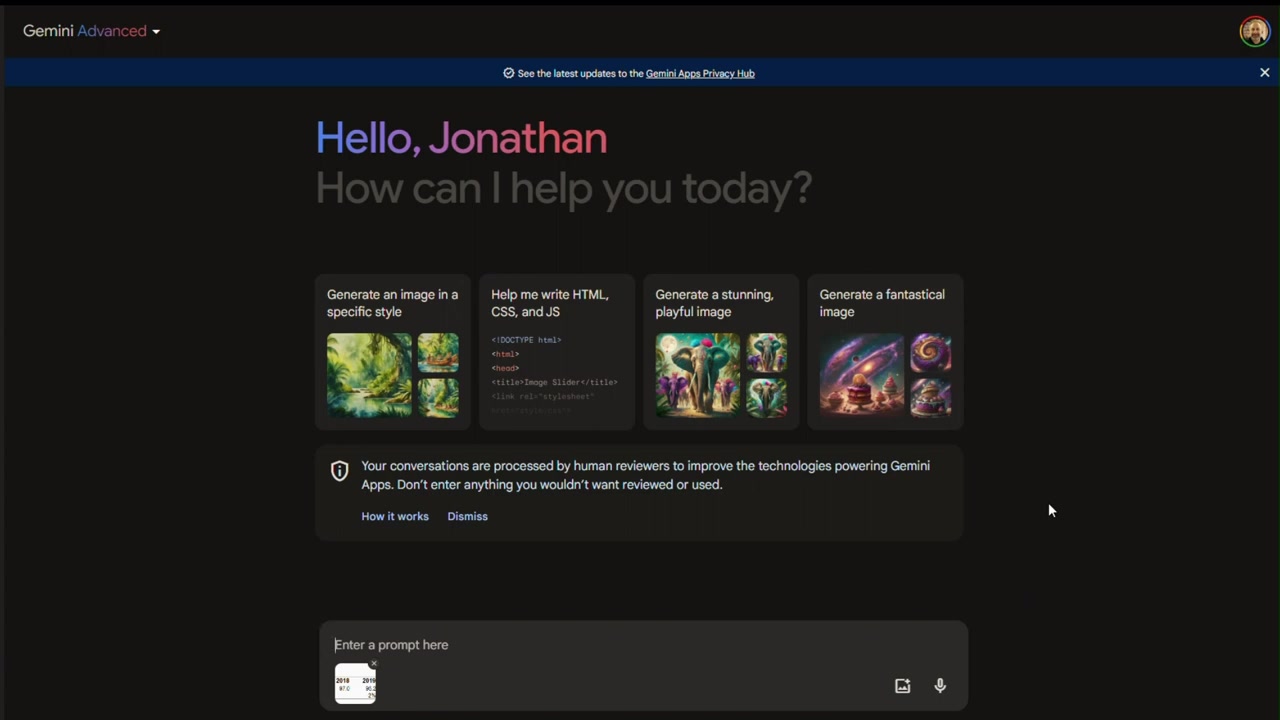Choose the 'Help me write HTML, CSS, and JS' suggestion

click(557, 352)
